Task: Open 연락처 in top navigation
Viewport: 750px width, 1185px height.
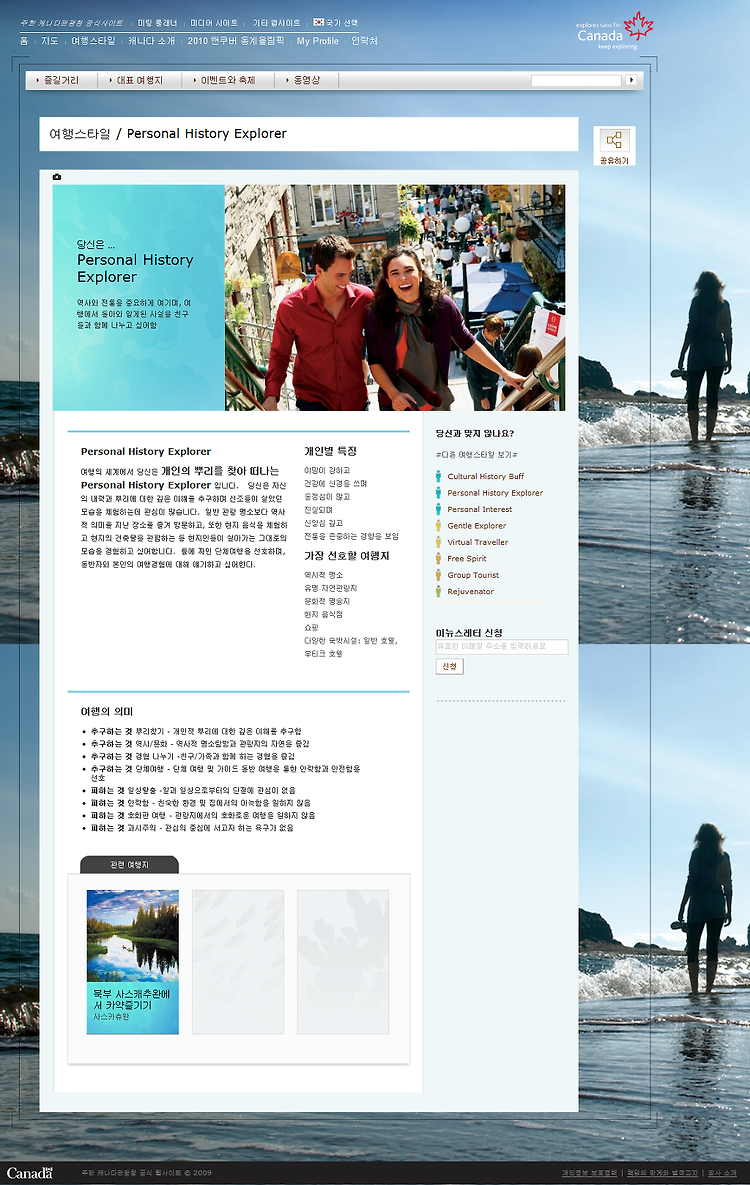Action: tap(364, 41)
